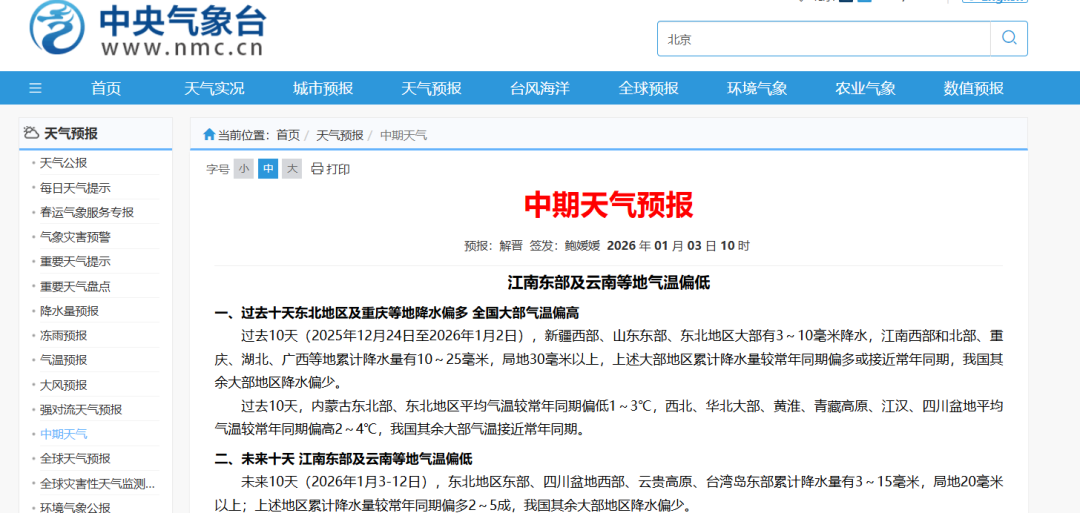The image size is (1080, 513).
Task: Go to 首页 in navigation bar
Action: pyautogui.click(x=106, y=88)
